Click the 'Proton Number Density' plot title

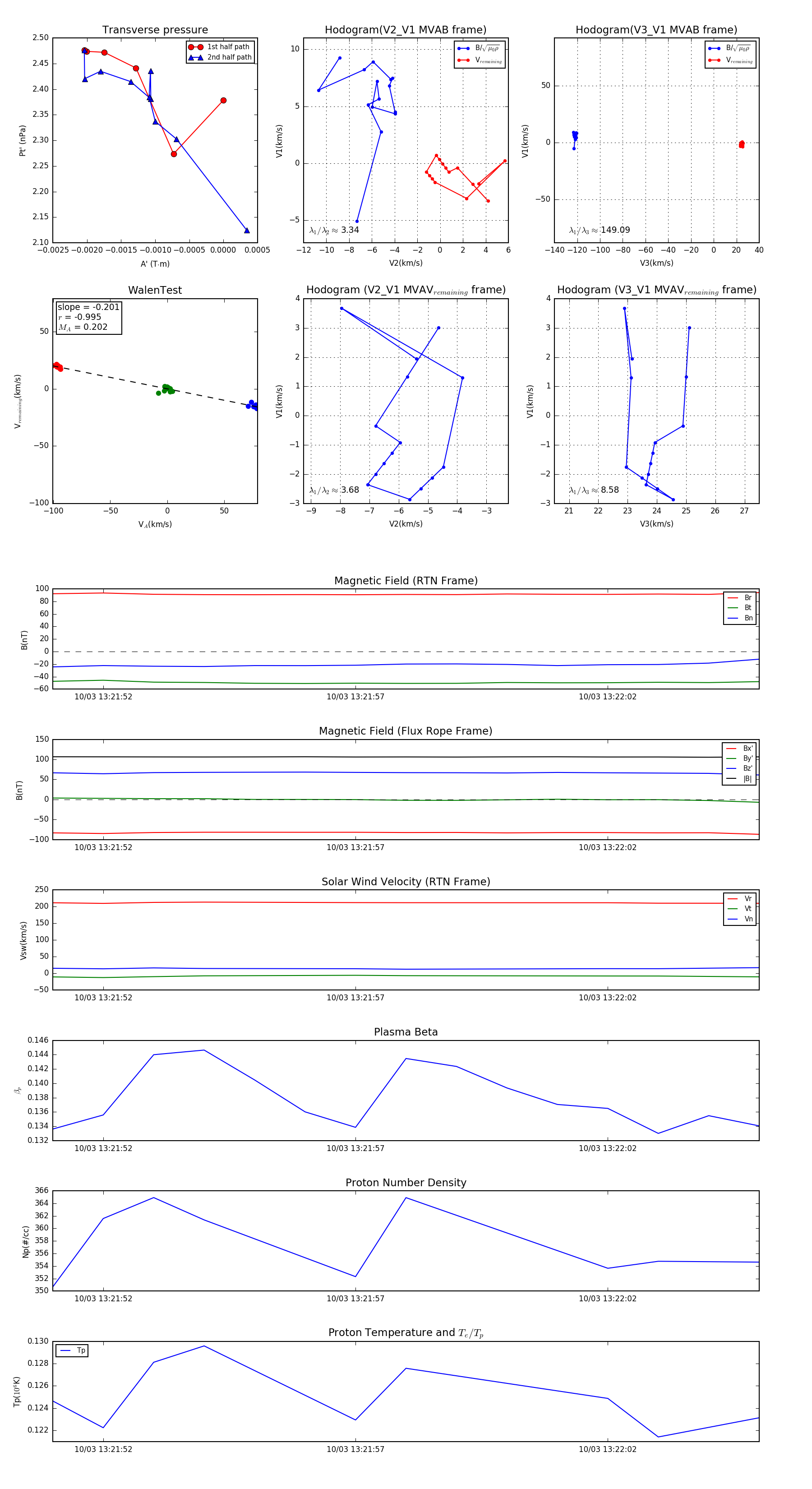(x=406, y=1182)
